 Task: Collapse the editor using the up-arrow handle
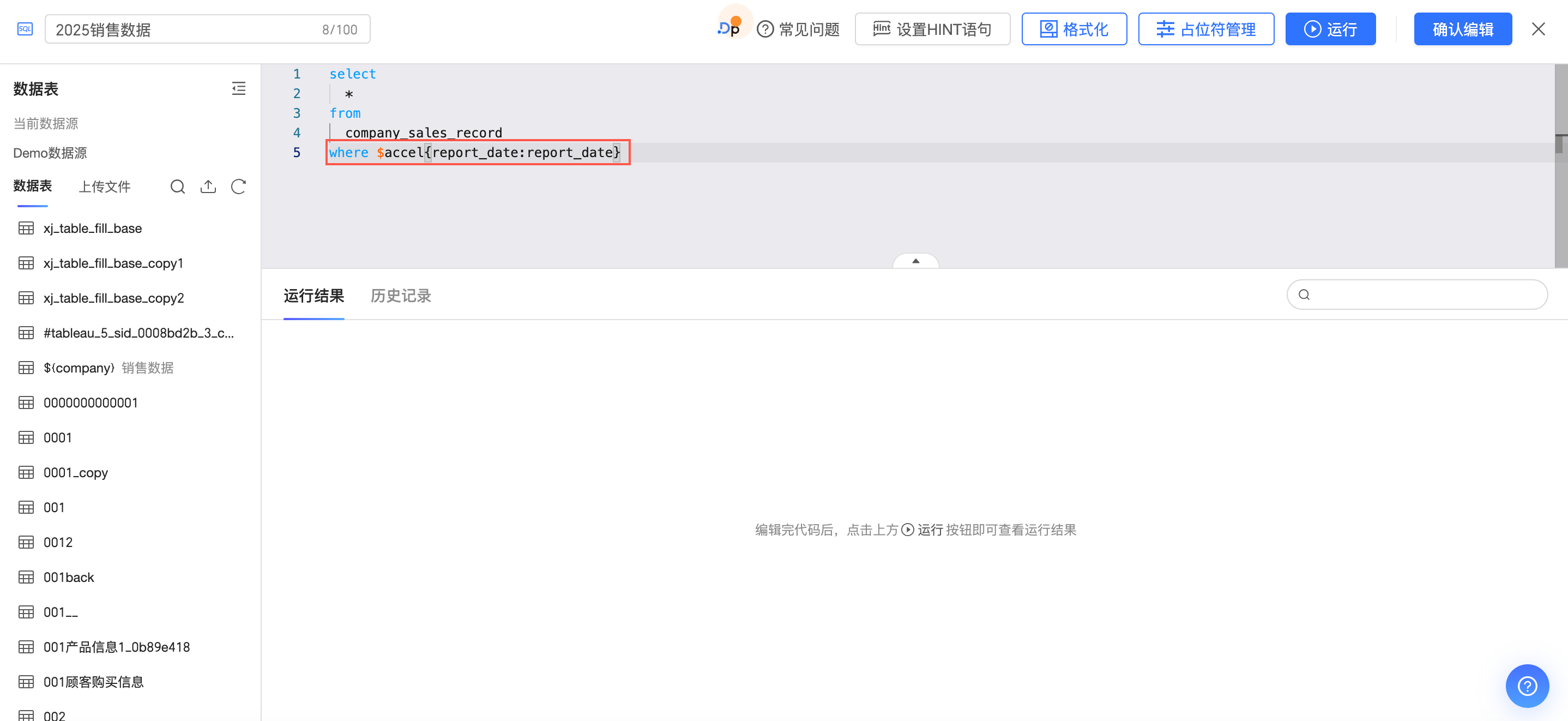point(915,261)
